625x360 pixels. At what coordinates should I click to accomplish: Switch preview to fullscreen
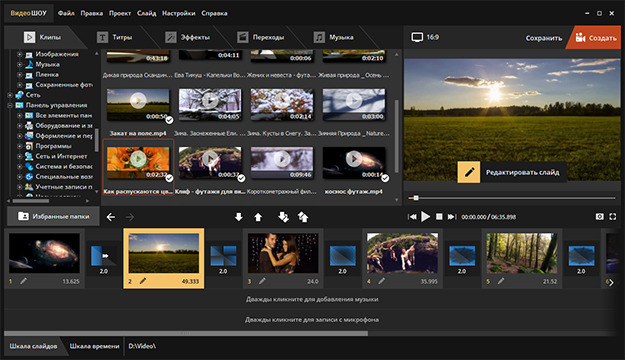613,216
